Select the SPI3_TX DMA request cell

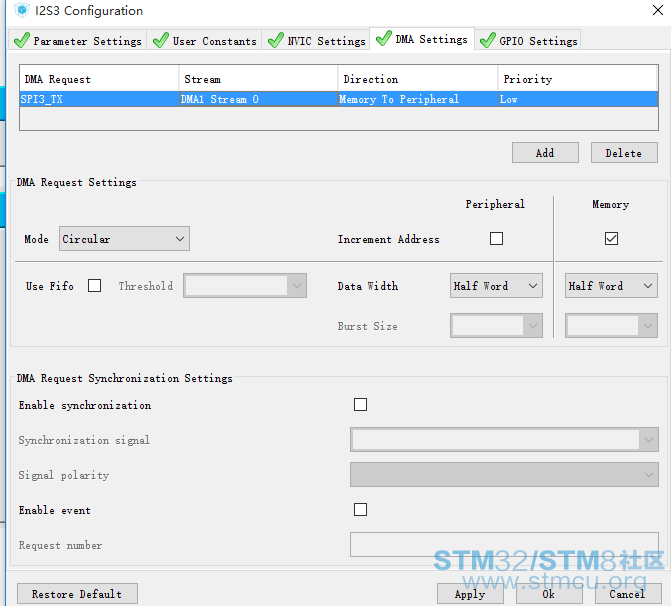coord(99,99)
